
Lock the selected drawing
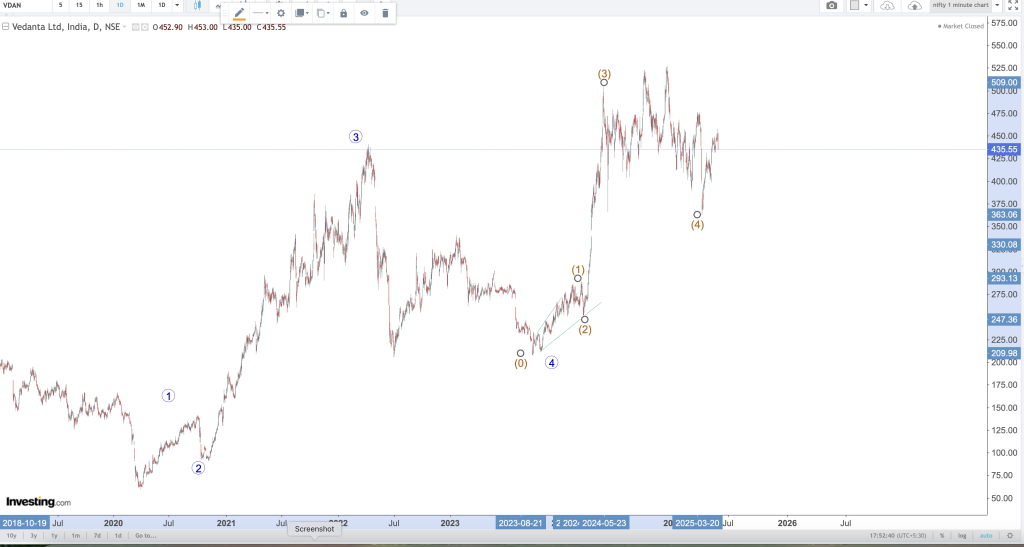(344, 13)
